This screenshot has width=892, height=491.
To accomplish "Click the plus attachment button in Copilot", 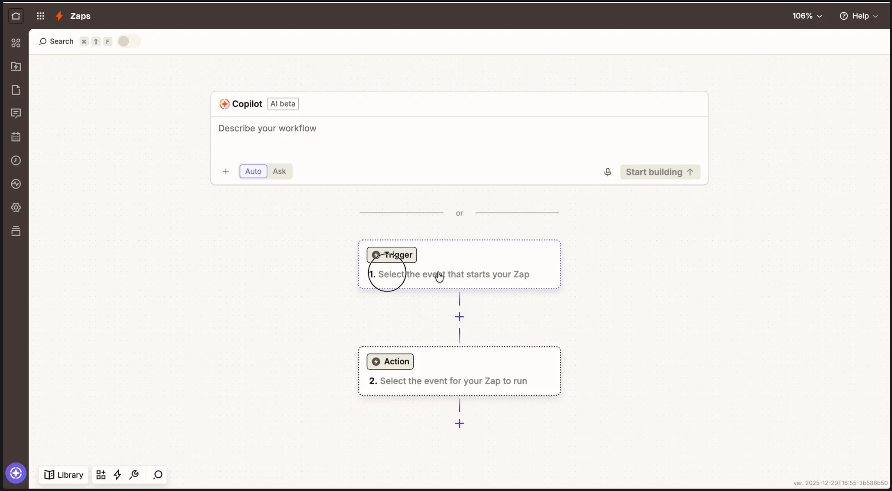I will click(x=226, y=172).
